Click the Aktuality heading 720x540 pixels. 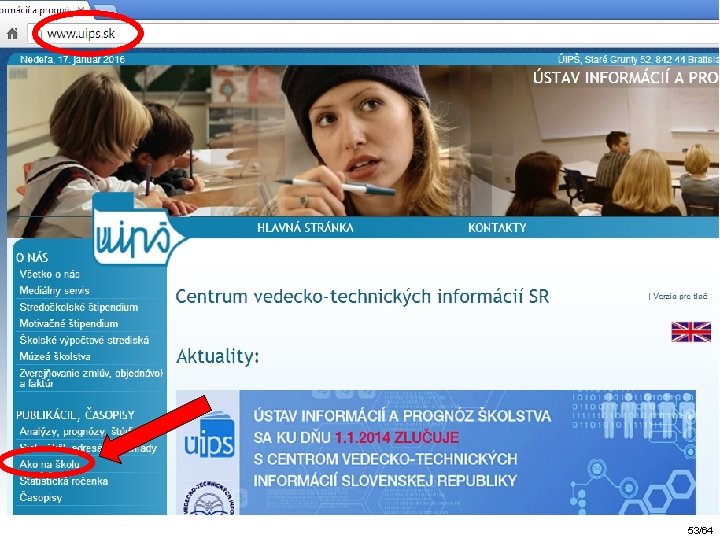click(x=218, y=357)
